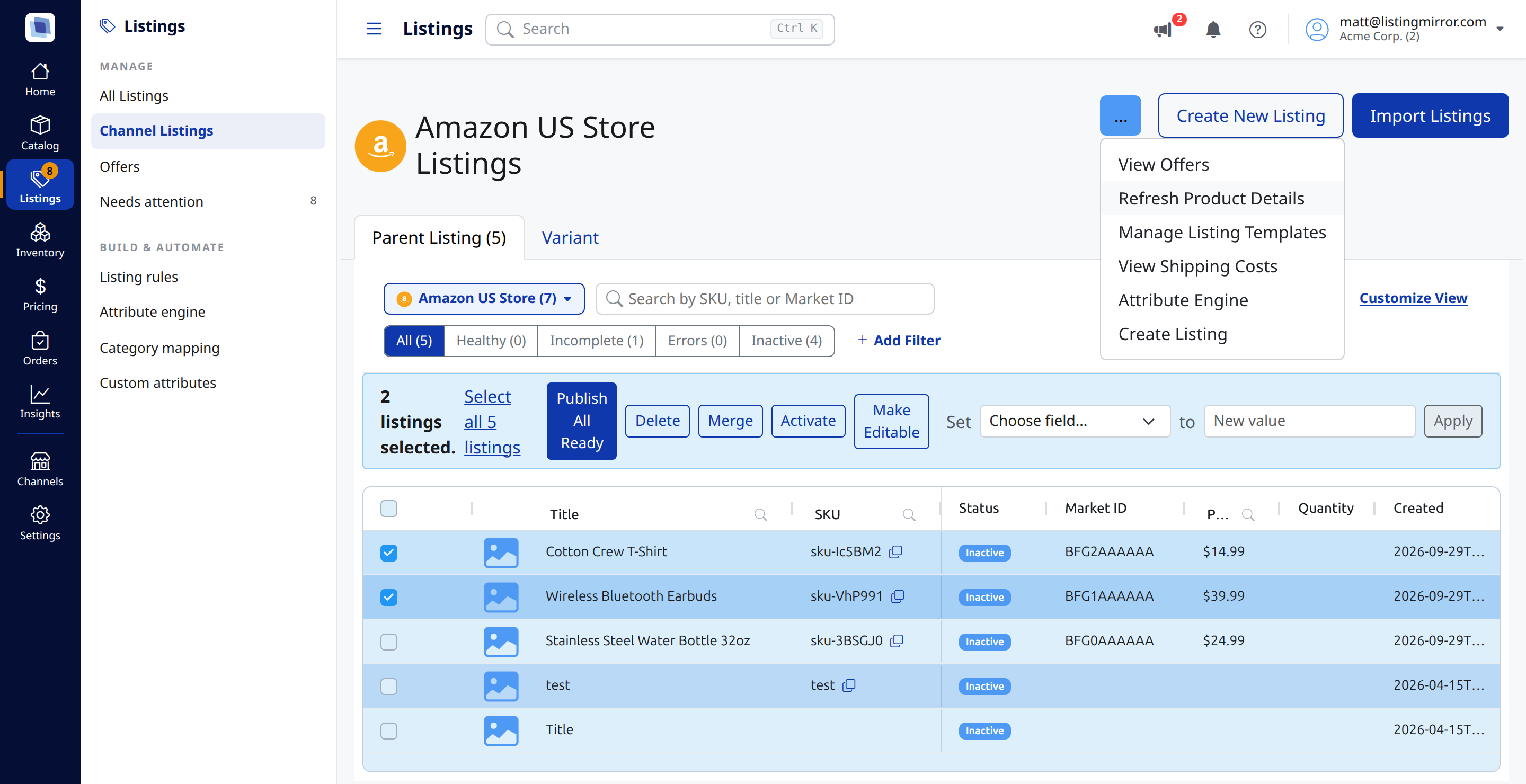Open the help question mark icon

coord(1257,30)
